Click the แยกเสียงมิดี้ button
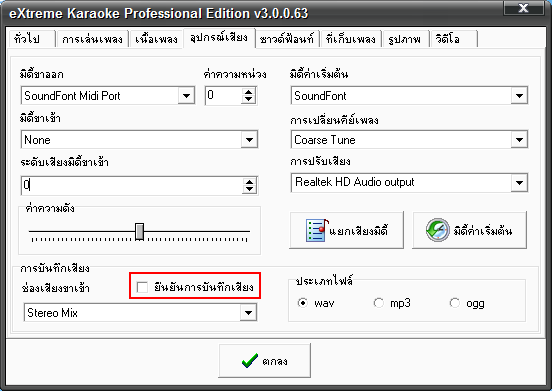This screenshot has width=552, height=391. coord(346,230)
